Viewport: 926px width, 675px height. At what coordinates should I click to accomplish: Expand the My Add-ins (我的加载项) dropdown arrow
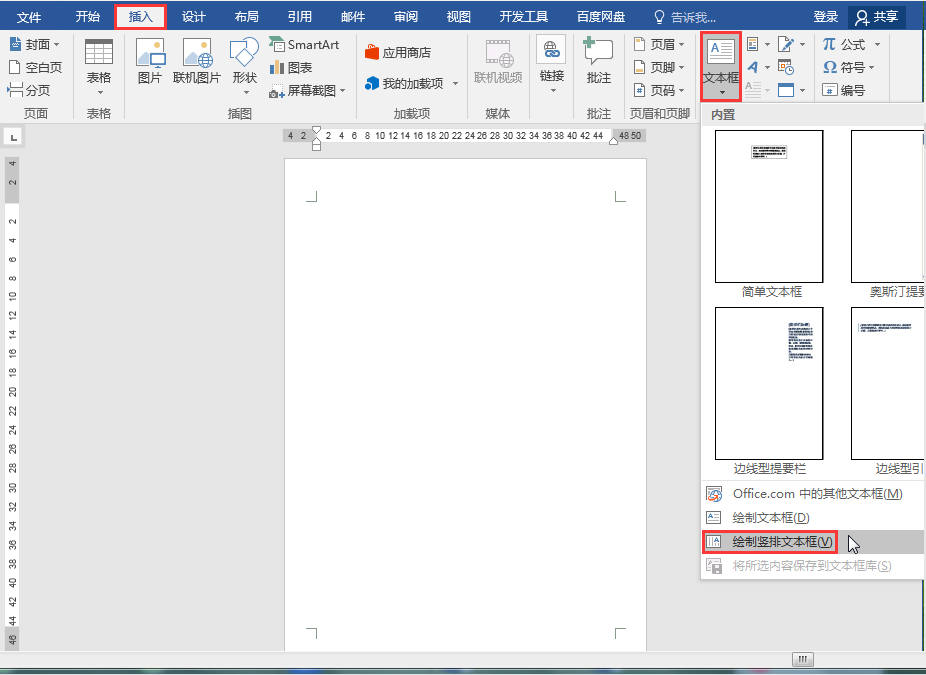tap(455, 84)
